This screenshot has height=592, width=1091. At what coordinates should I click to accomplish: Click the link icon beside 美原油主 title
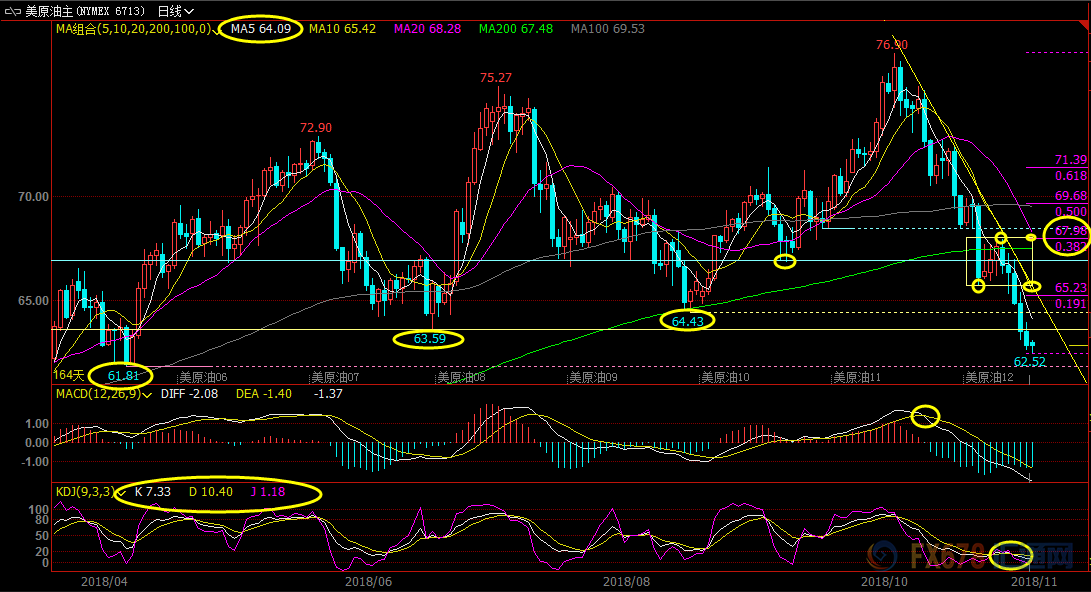click(x=13, y=11)
